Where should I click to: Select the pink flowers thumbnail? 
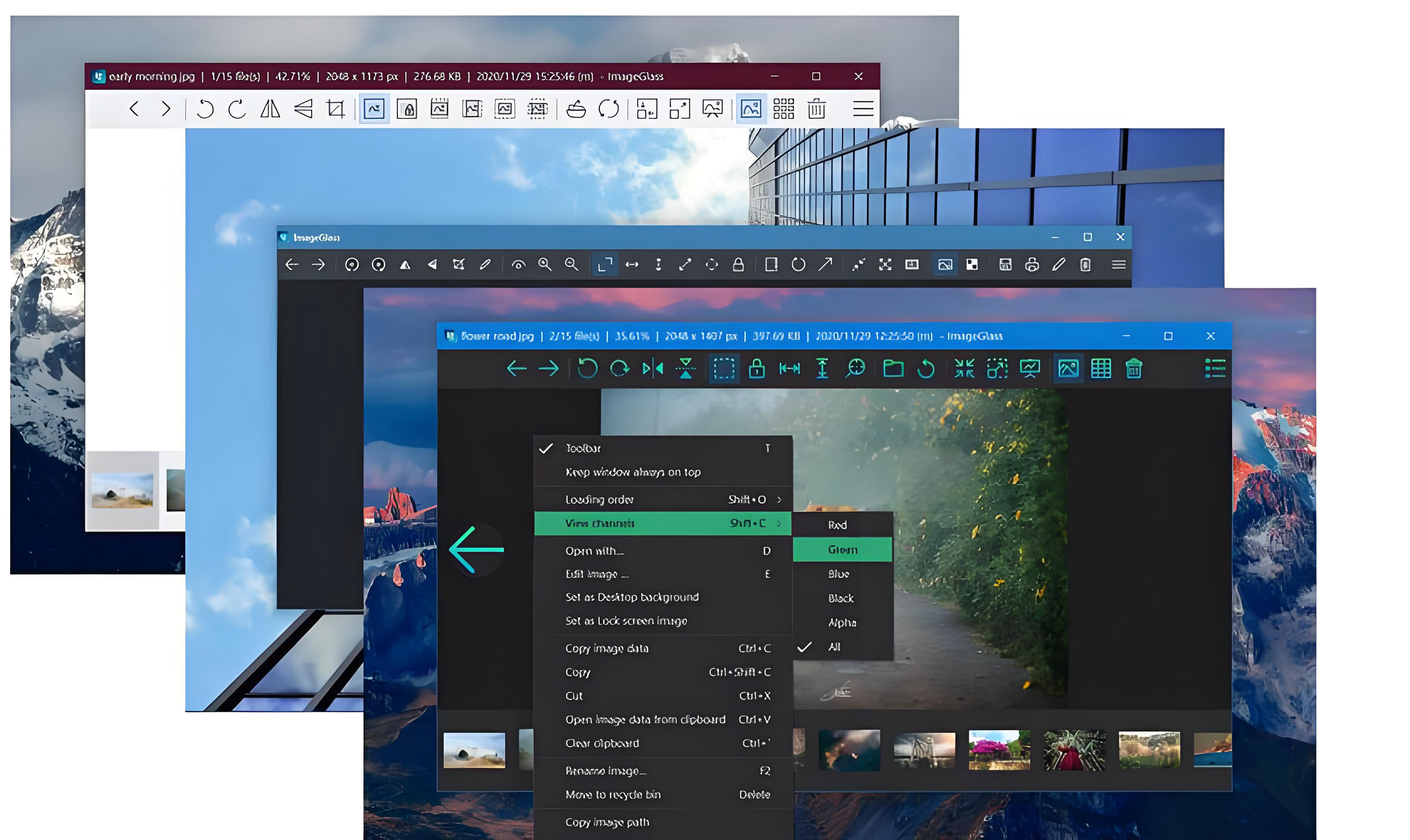(999, 751)
